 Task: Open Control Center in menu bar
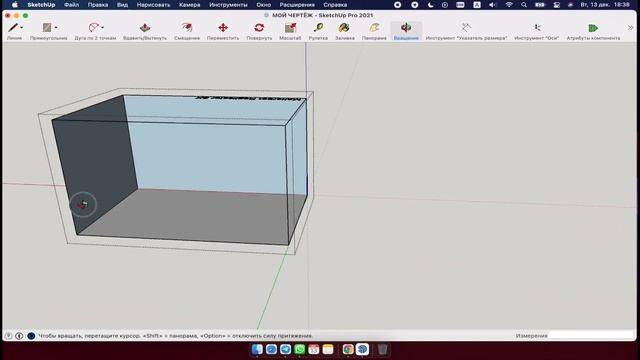pyautogui.click(x=556, y=5)
